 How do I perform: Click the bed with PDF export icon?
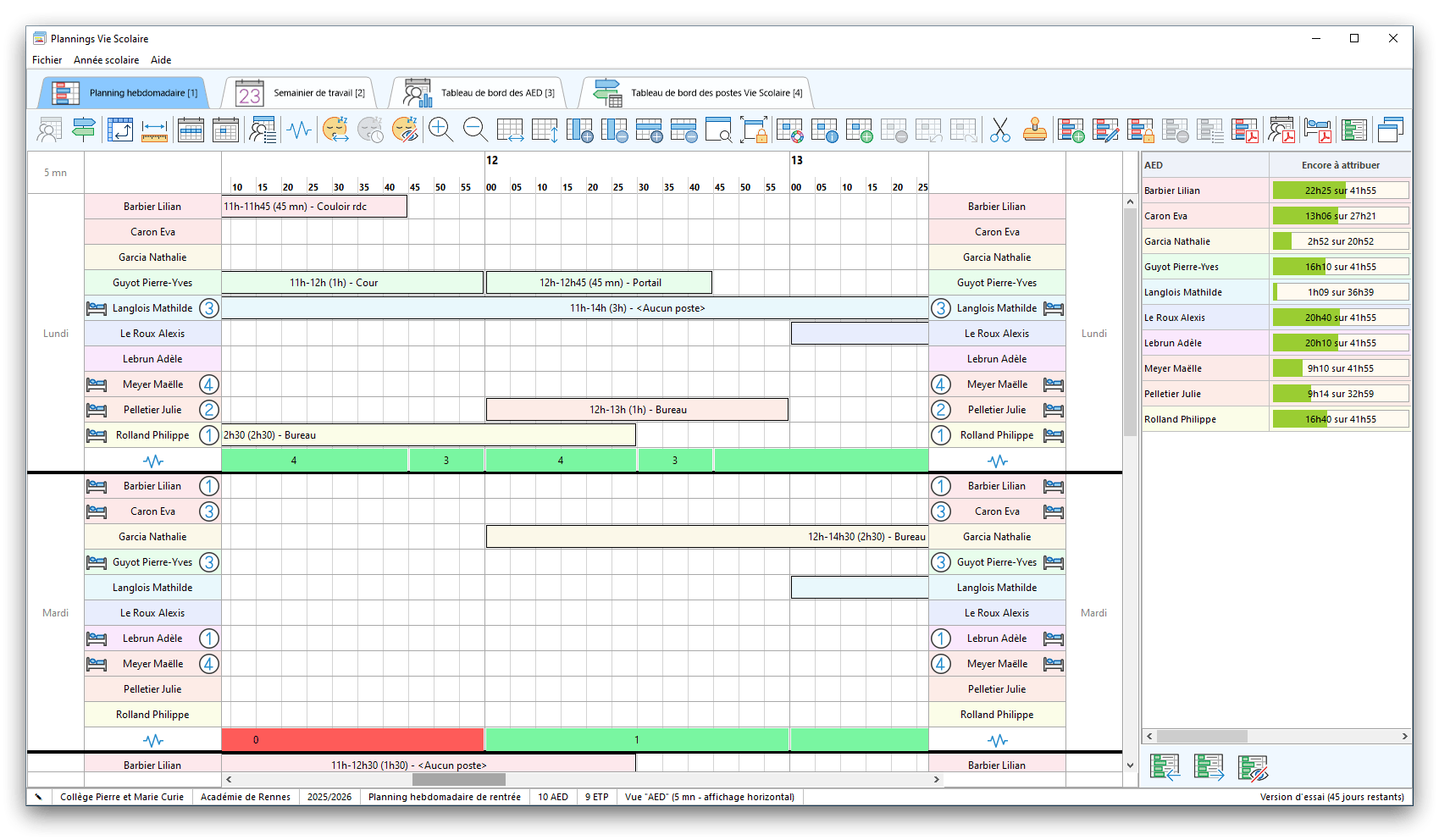pos(1317,130)
